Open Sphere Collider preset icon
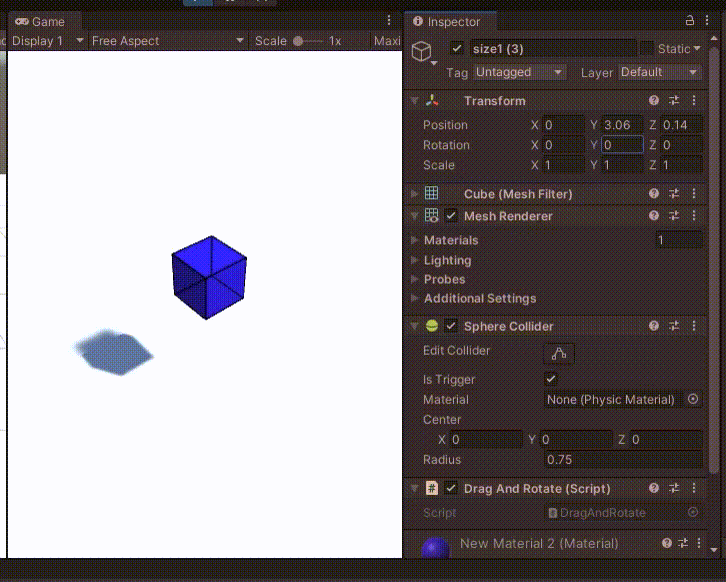Screen dimensions: 726x582 [674, 326]
